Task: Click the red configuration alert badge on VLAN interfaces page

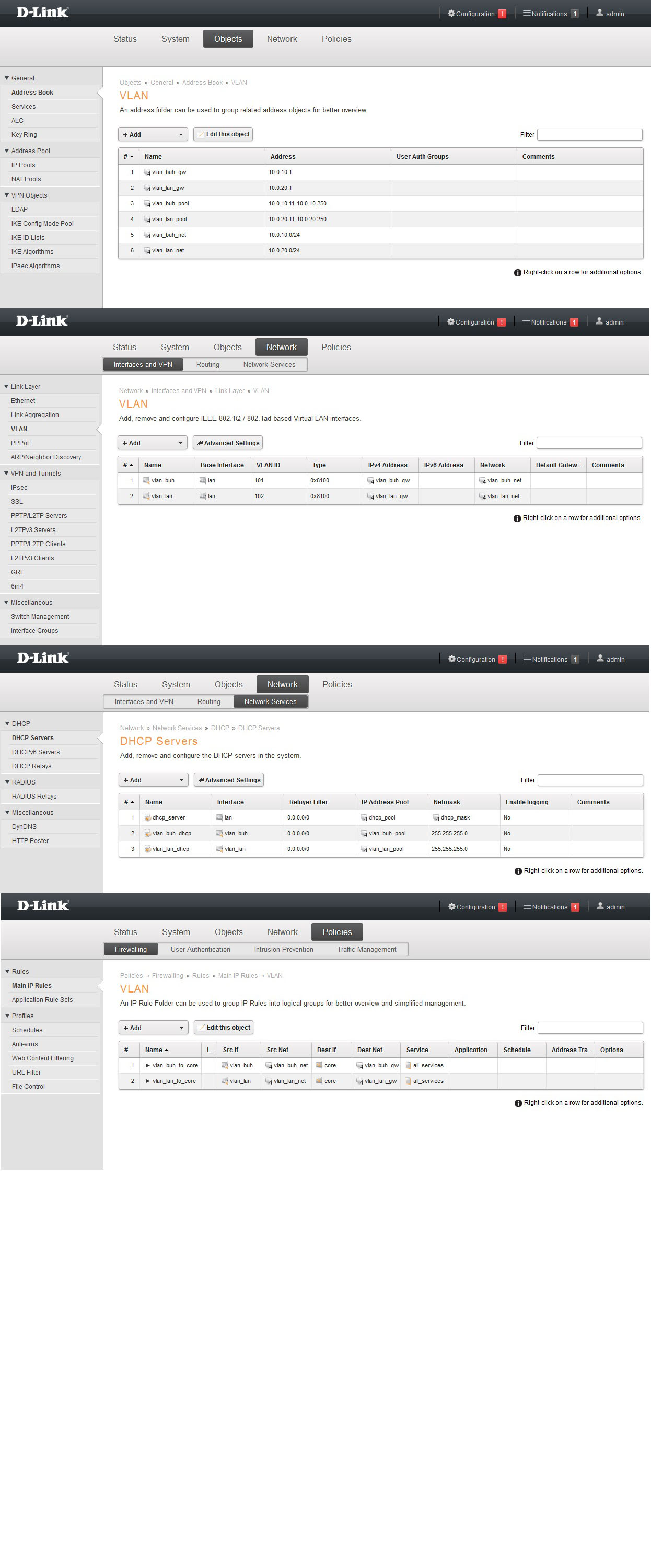Action: [x=502, y=322]
